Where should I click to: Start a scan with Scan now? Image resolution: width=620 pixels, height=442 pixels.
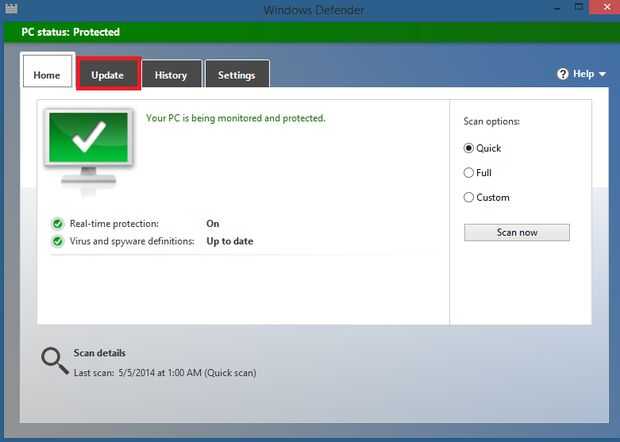click(x=517, y=232)
